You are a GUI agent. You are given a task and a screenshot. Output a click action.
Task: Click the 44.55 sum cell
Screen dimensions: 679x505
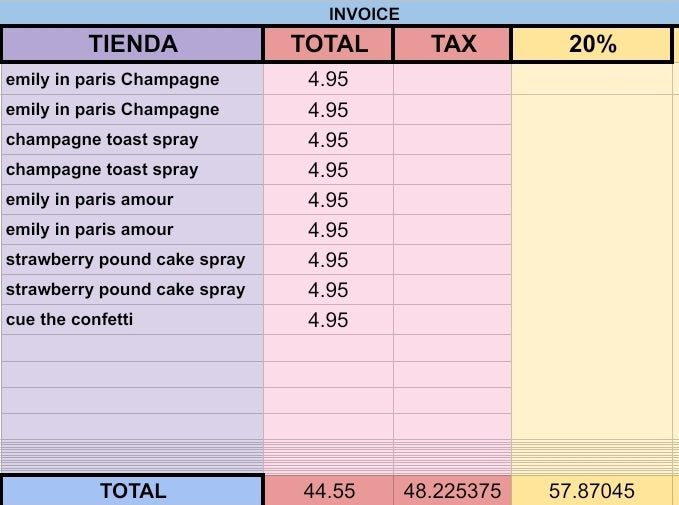329,491
